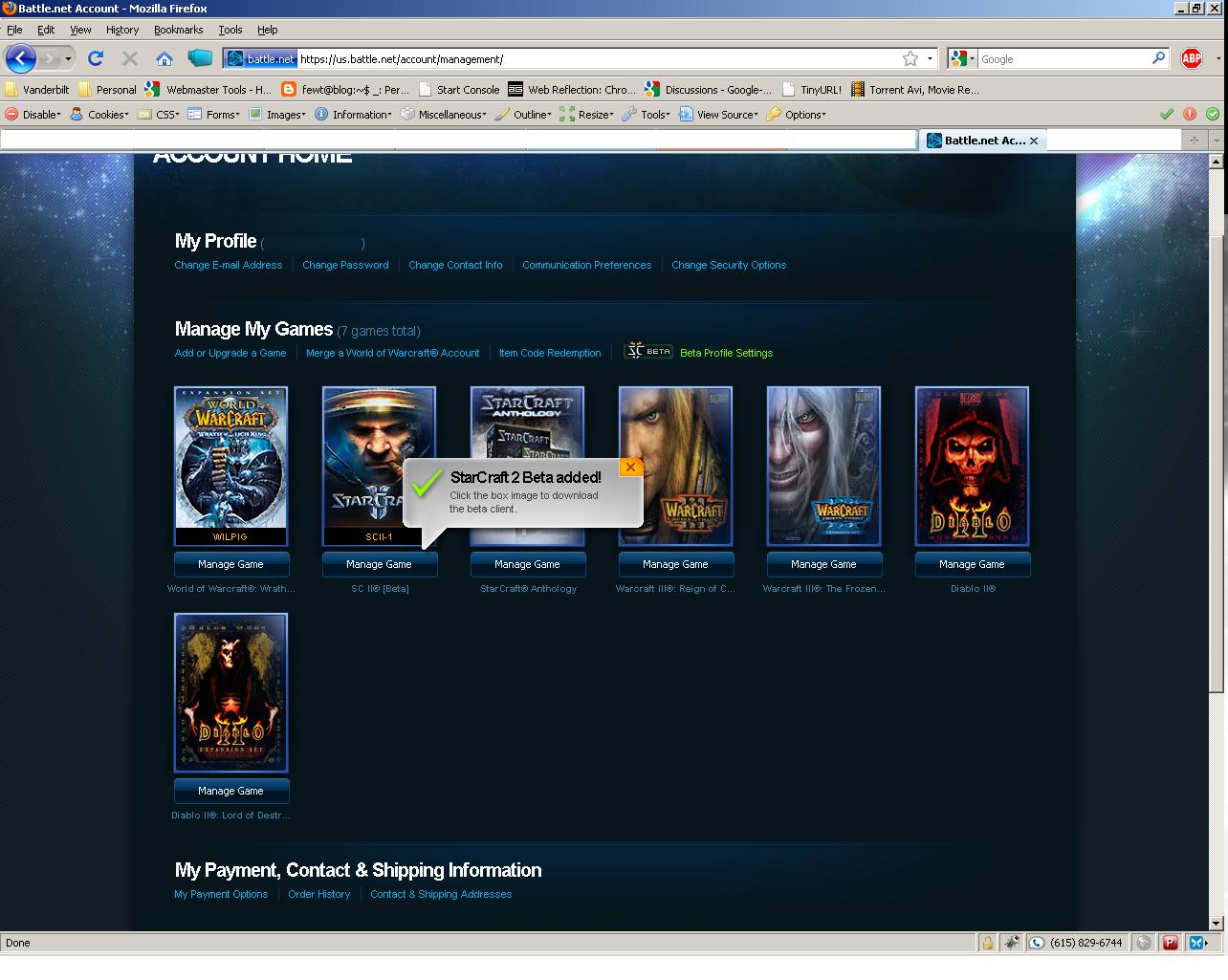Viewport: 1228px width, 980px height.
Task: Click the Adblock Plus ABP icon
Action: point(1192,58)
